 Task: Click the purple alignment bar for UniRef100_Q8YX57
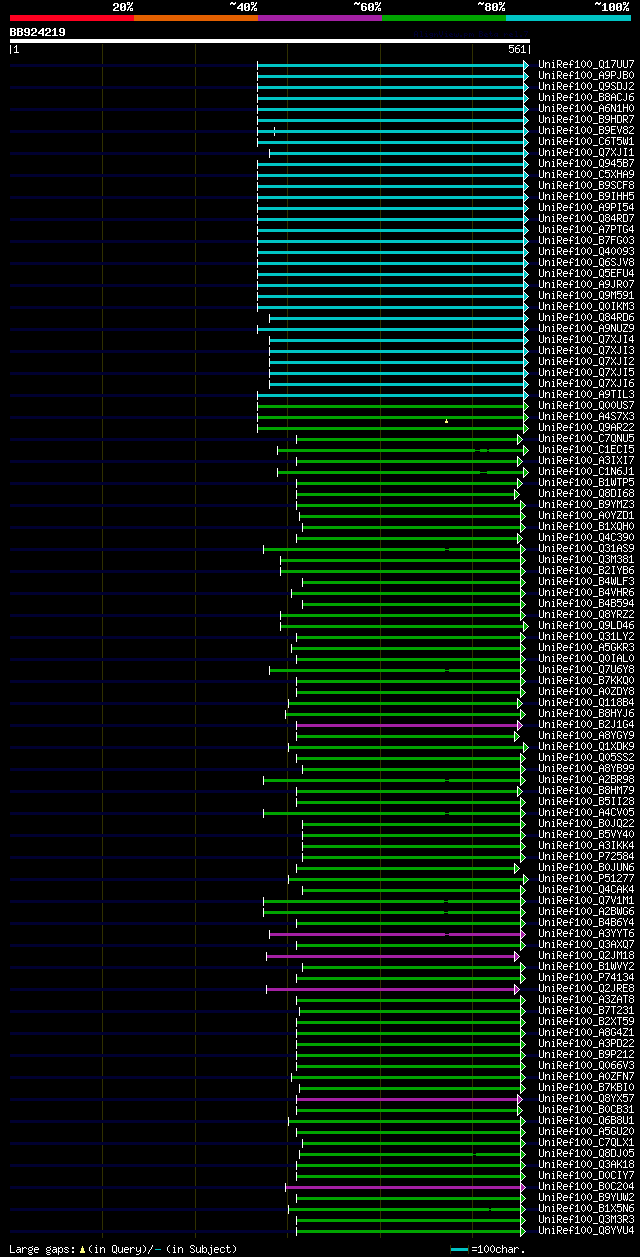pyautogui.click(x=408, y=1099)
